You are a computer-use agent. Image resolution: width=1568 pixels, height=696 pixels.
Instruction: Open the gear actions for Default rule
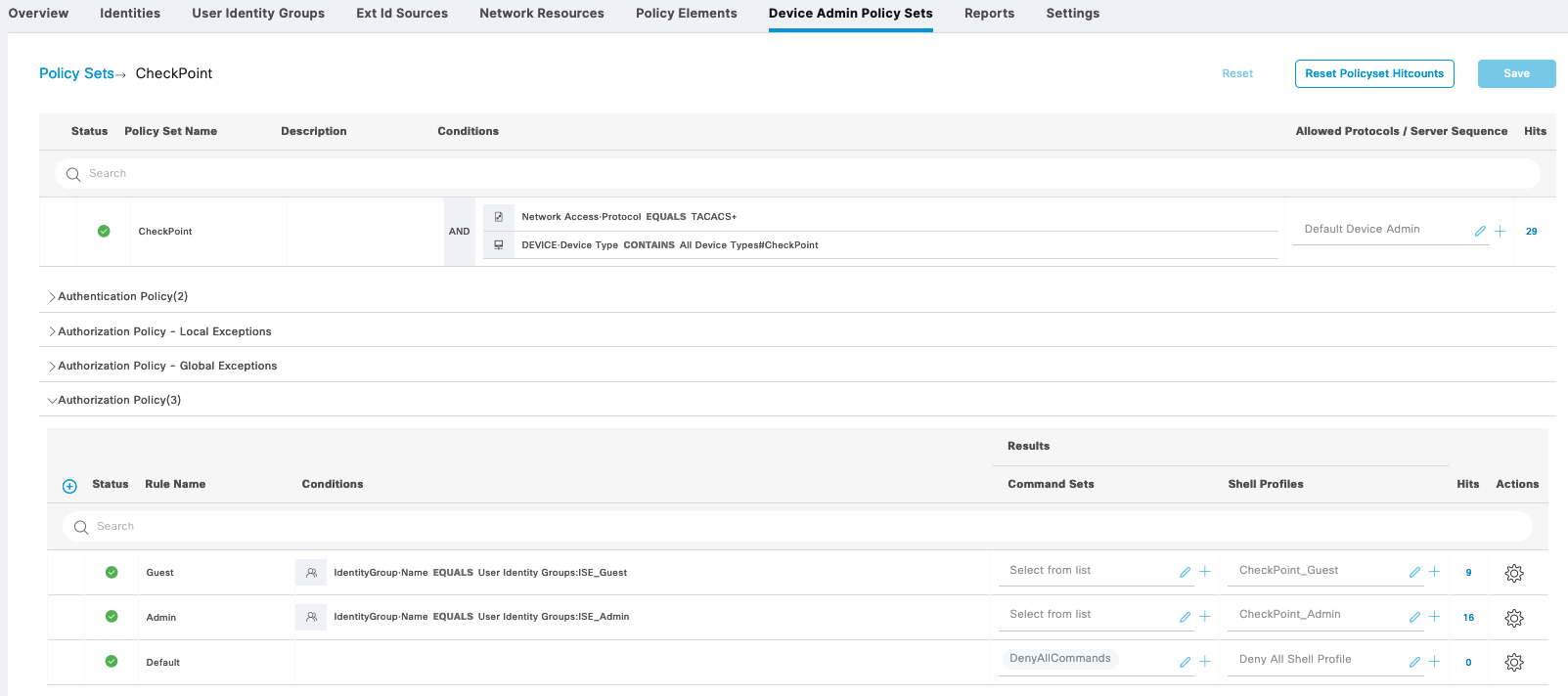(1513, 662)
